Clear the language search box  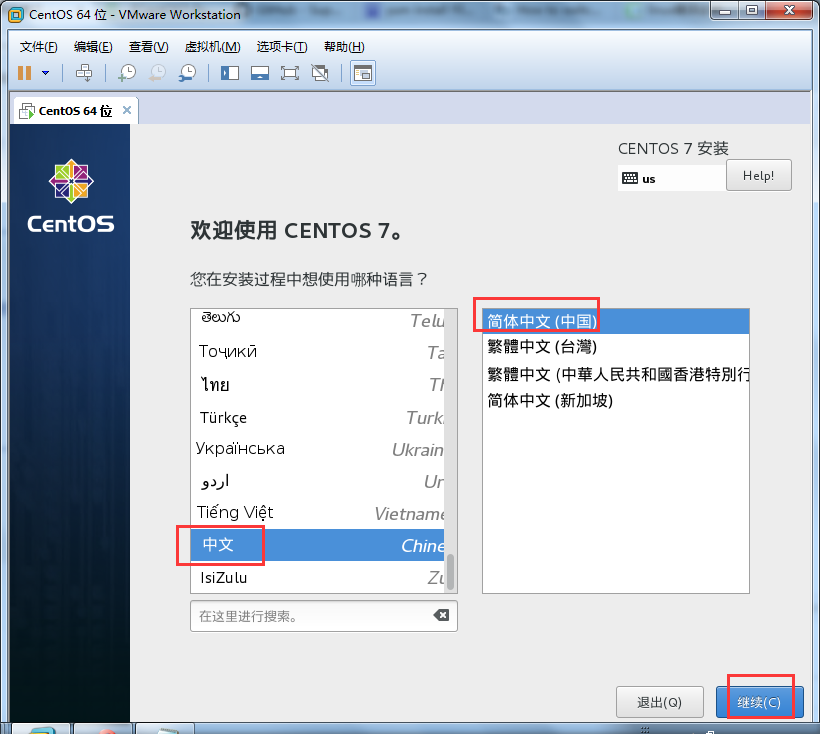coord(441,615)
